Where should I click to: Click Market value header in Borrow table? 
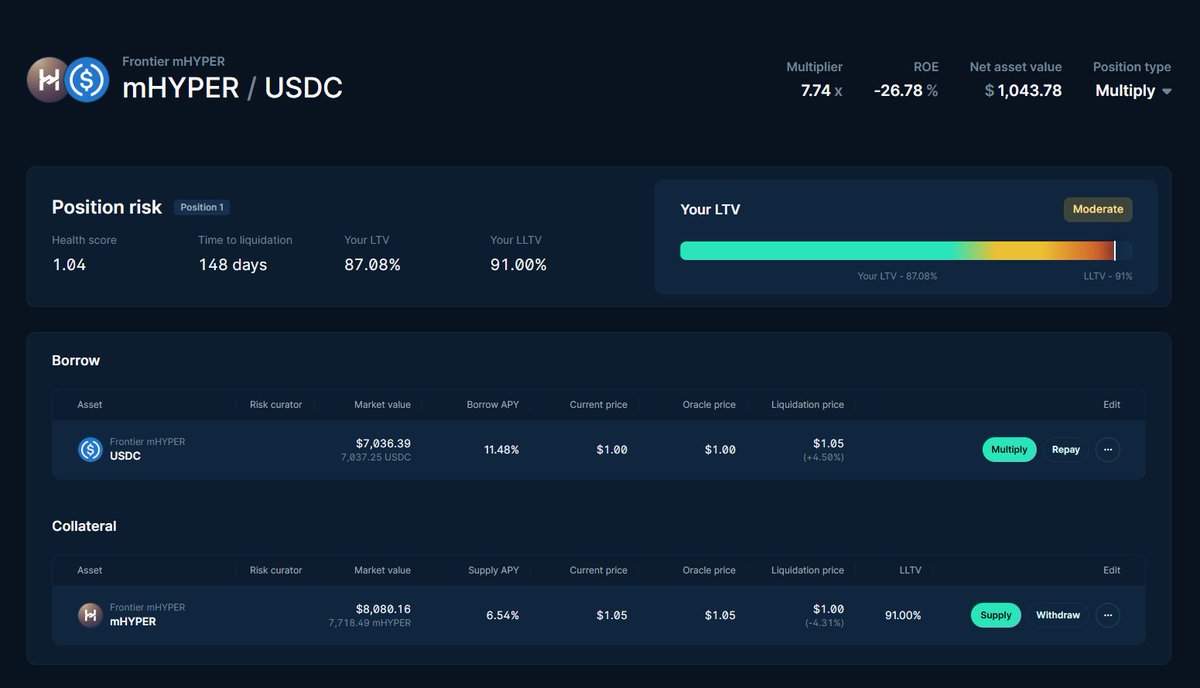[382, 405]
